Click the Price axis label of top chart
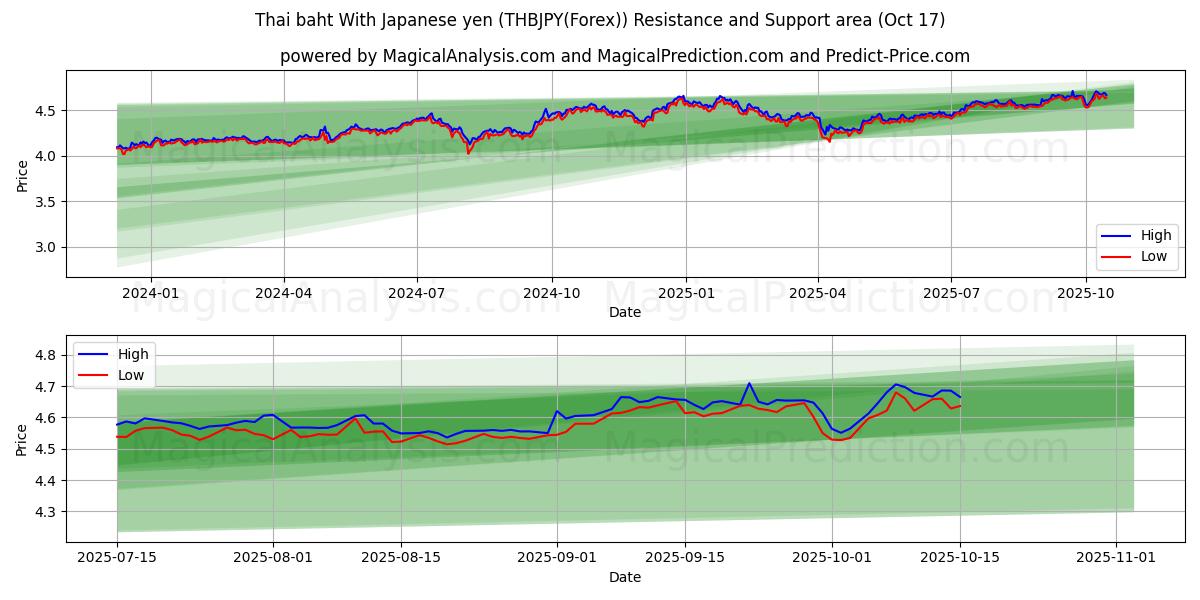The image size is (1200, 600). pyautogui.click(x=22, y=175)
